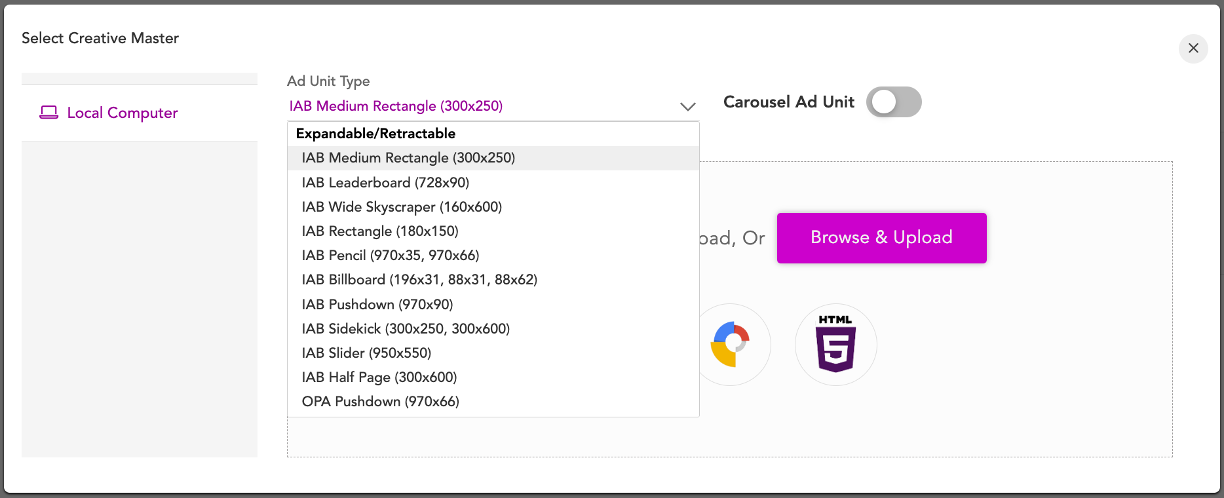
Task: Choose IAB Sidekick (300x250, 300x600)
Action: coord(405,329)
